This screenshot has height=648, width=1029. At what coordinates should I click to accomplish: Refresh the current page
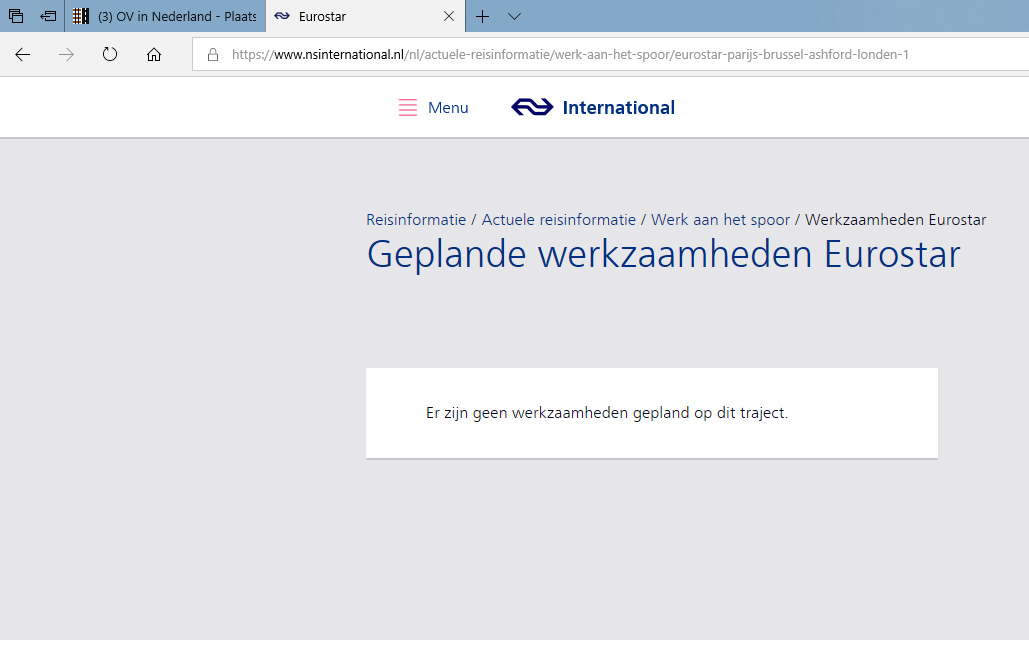110,54
